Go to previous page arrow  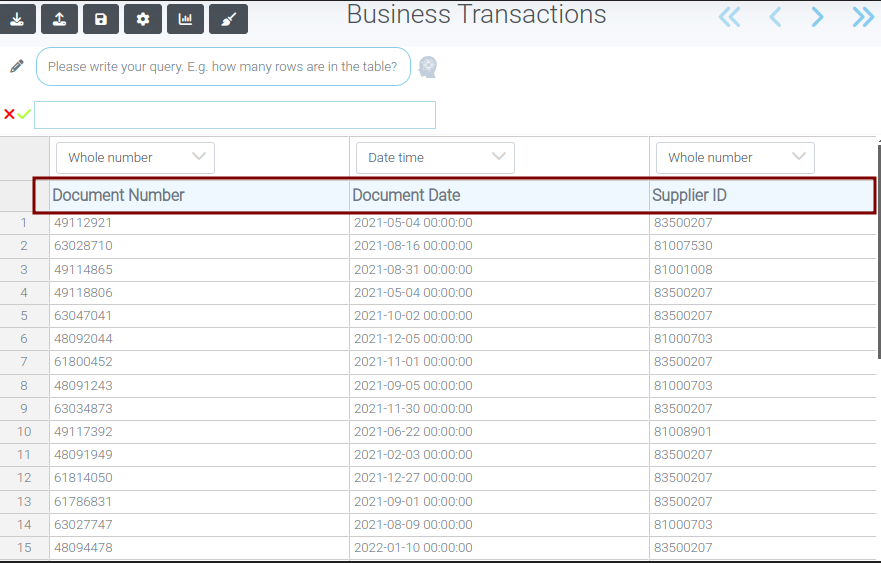775,17
